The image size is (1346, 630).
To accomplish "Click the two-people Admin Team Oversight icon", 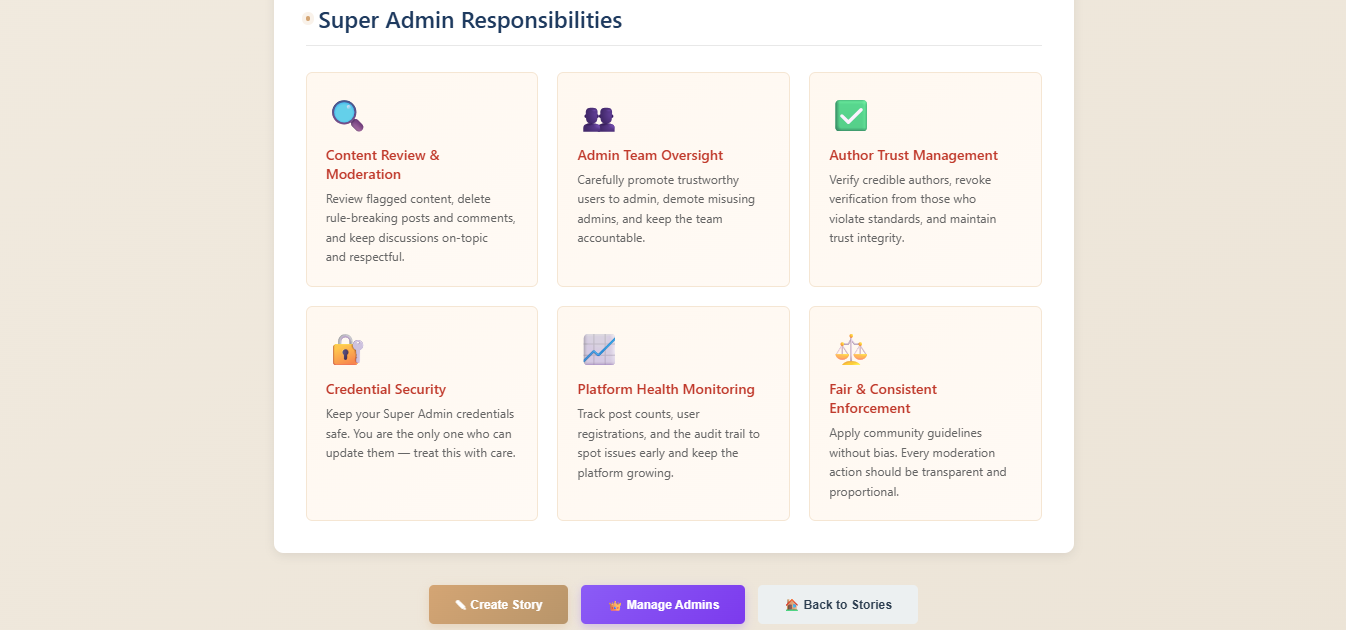I will pos(598,119).
